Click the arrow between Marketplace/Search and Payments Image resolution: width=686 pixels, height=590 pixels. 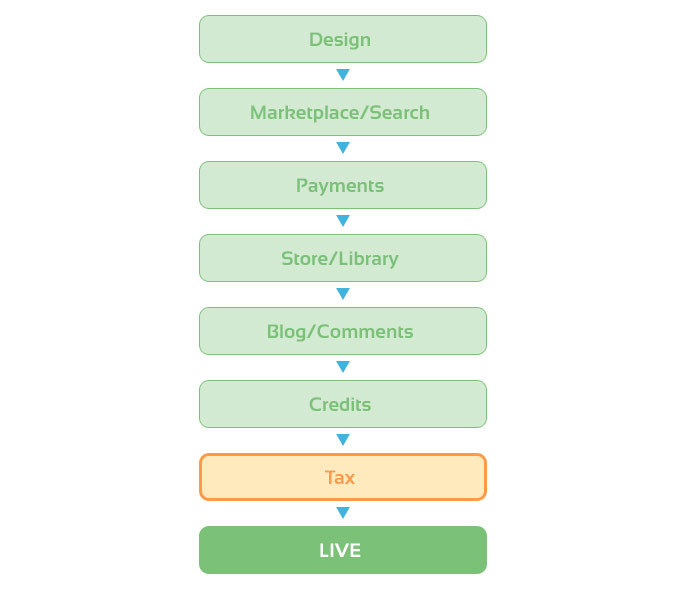(343, 148)
